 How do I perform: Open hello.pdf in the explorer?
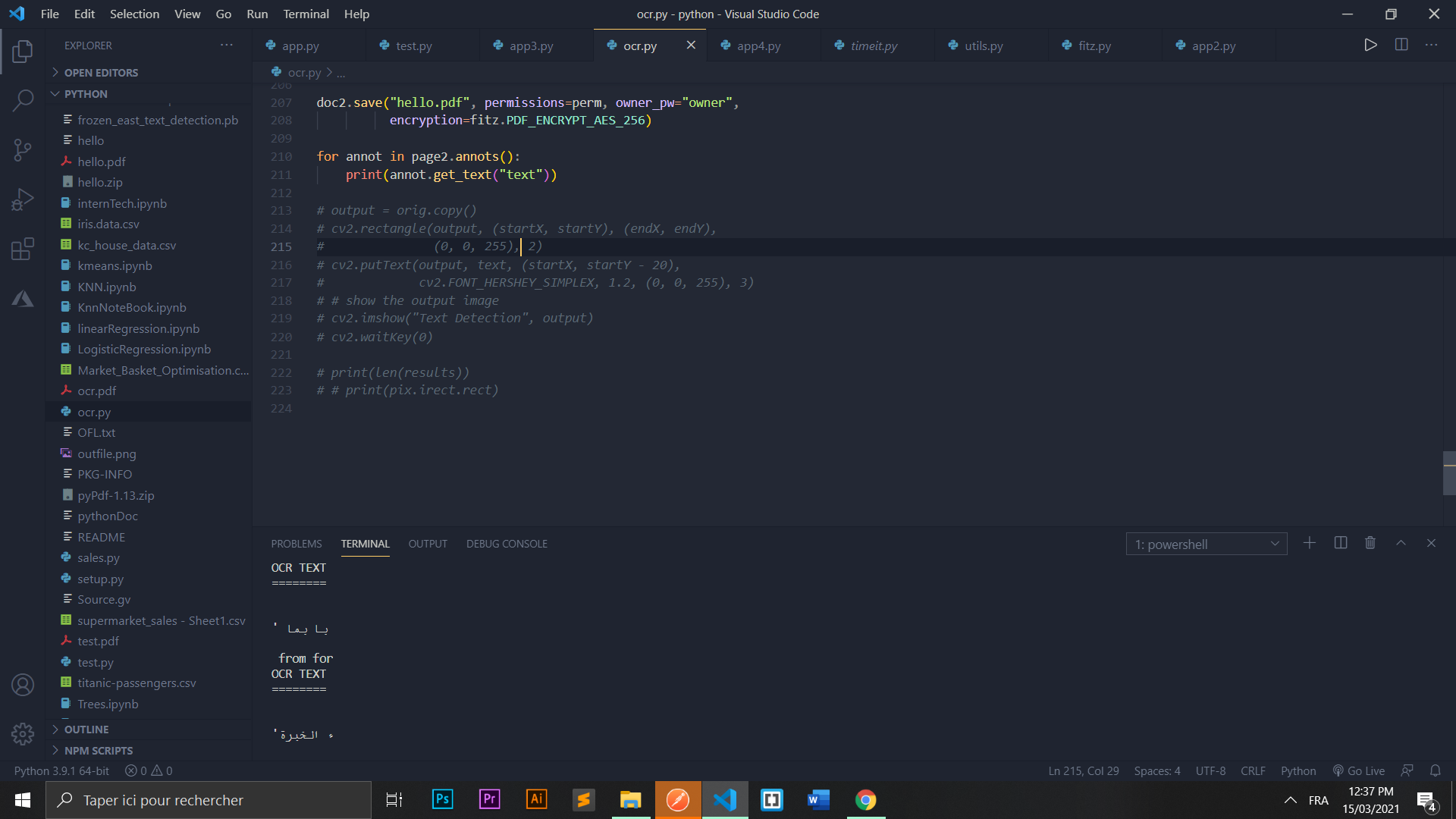(102, 162)
